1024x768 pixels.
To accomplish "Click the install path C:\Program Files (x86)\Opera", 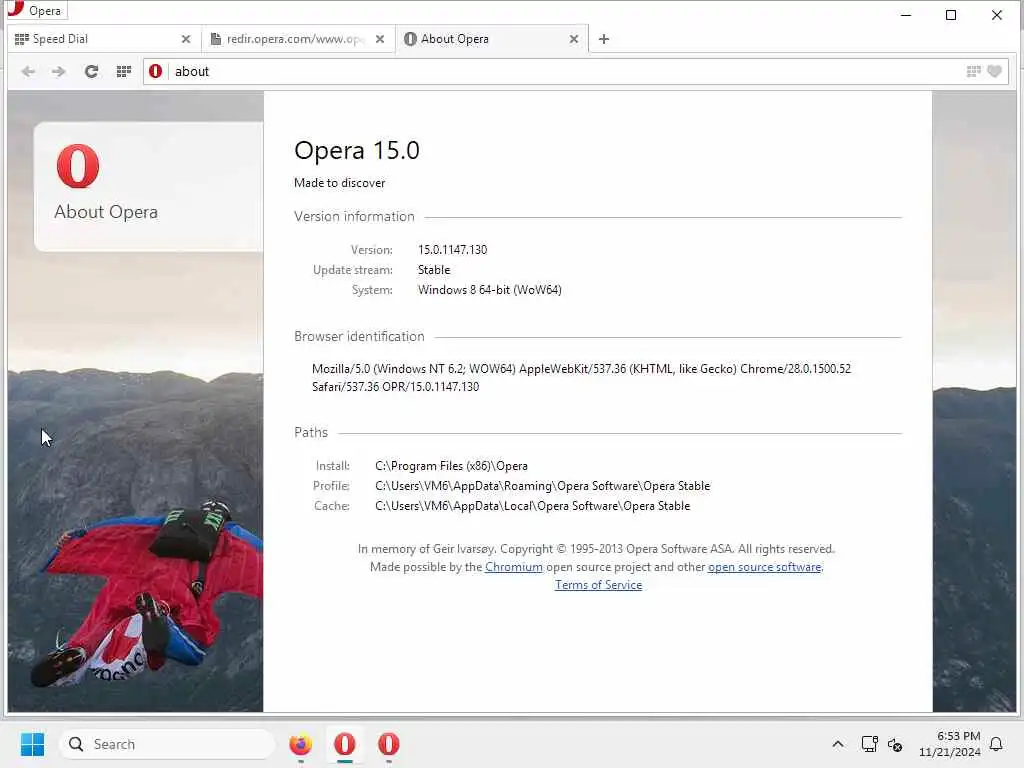I will tap(451, 466).
